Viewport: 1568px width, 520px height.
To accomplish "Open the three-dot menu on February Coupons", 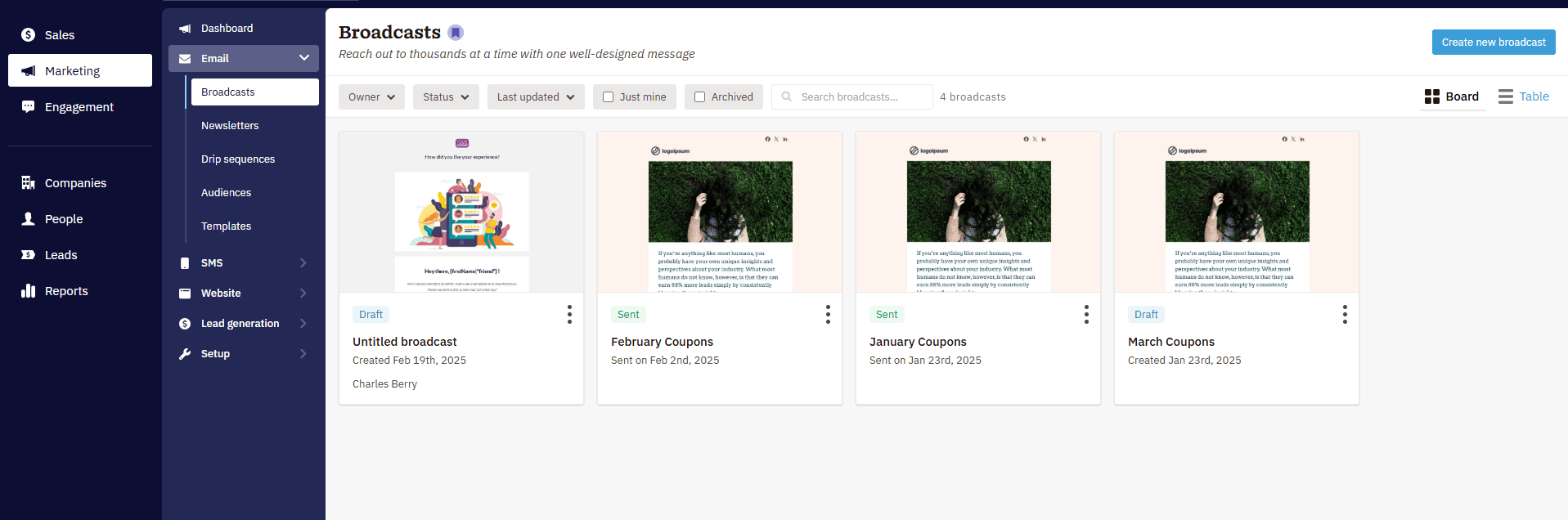I will 828,315.
